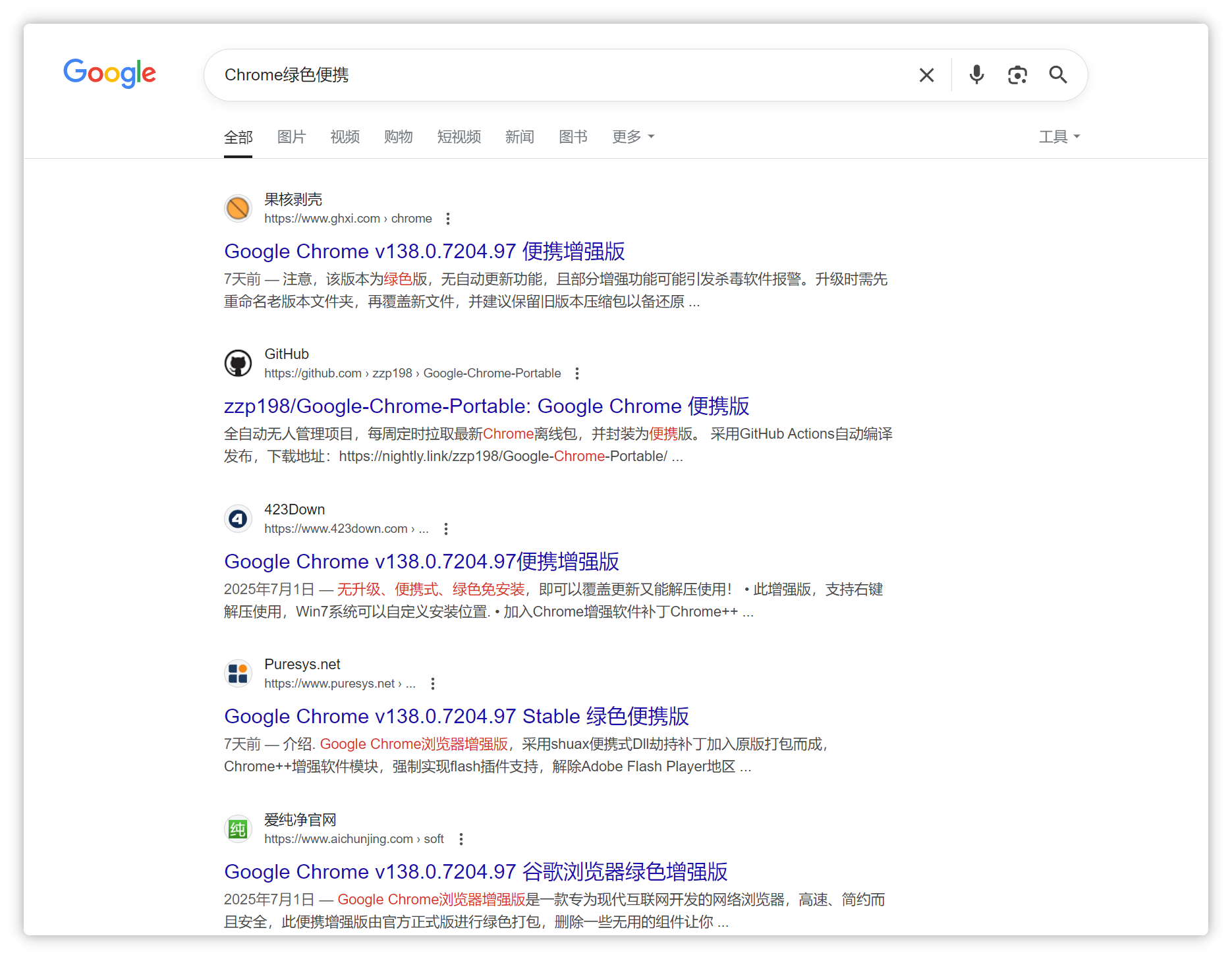This screenshot has width=1232, height=959.
Task: Click the Puresys snippet mentioning shuax便携式Dll劫持补丁
Action: click(x=526, y=755)
